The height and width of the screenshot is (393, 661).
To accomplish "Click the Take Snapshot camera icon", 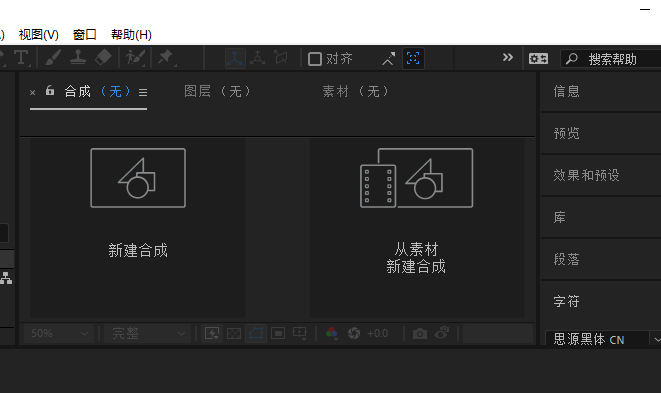I will [419, 334].
